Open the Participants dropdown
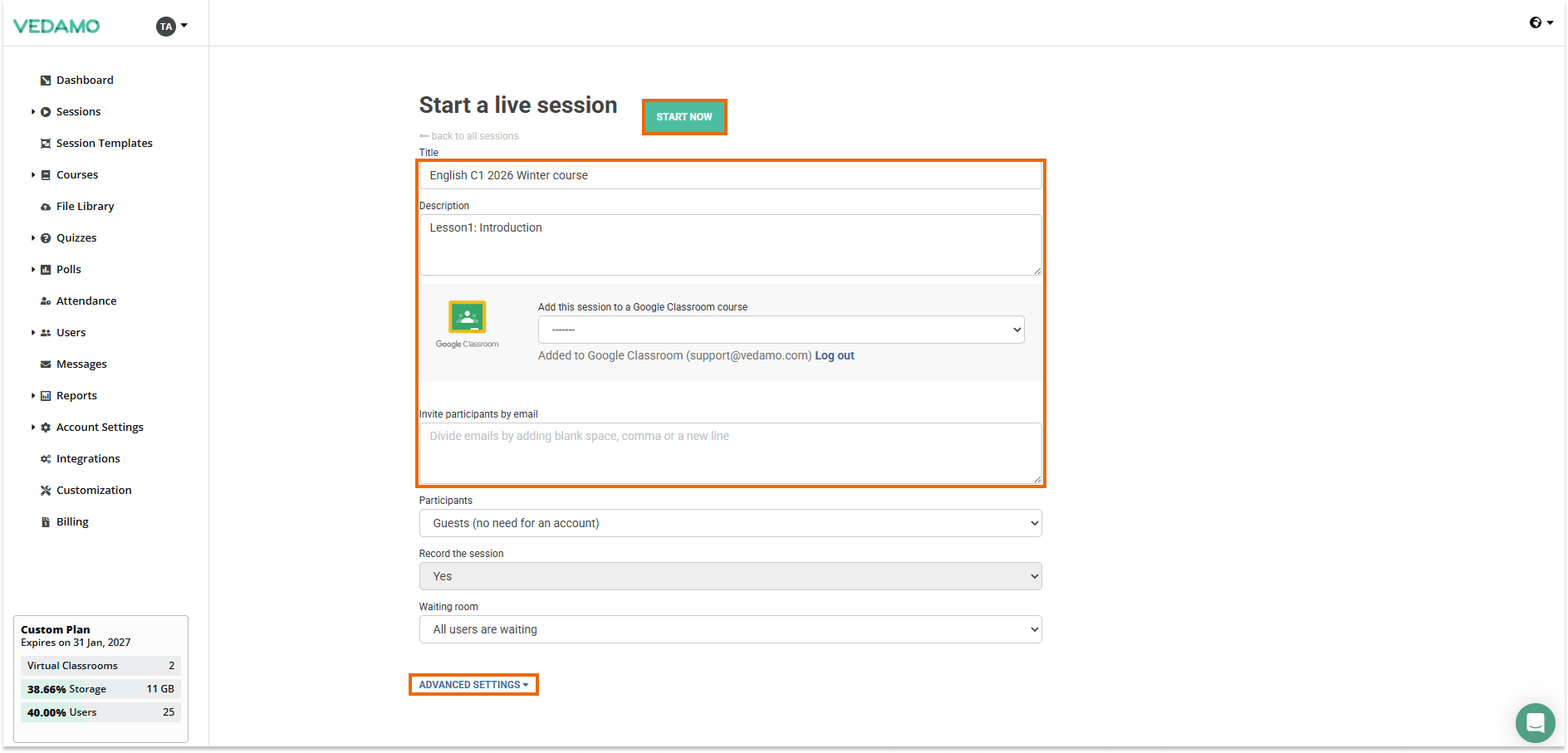Viewport: 1568px width, 753px height. pyautogui.click(x=730, y=523)
